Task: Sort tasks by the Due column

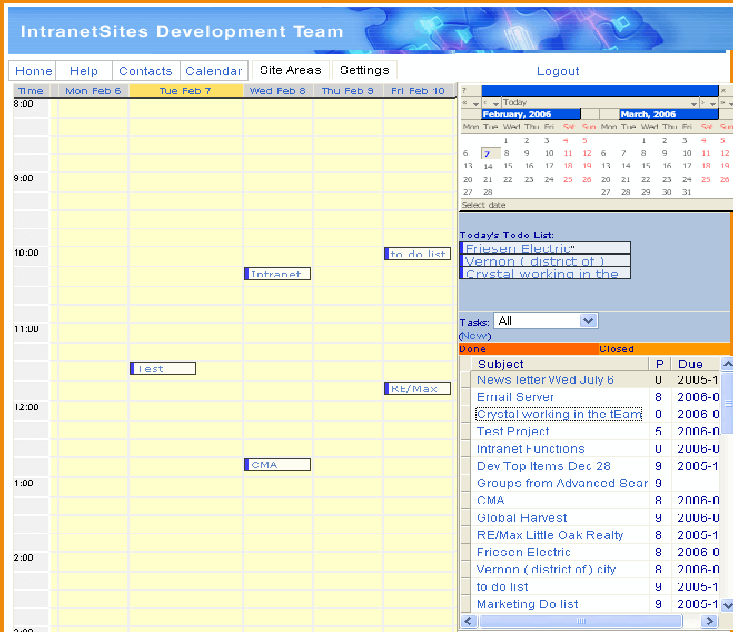Action: 696,364
